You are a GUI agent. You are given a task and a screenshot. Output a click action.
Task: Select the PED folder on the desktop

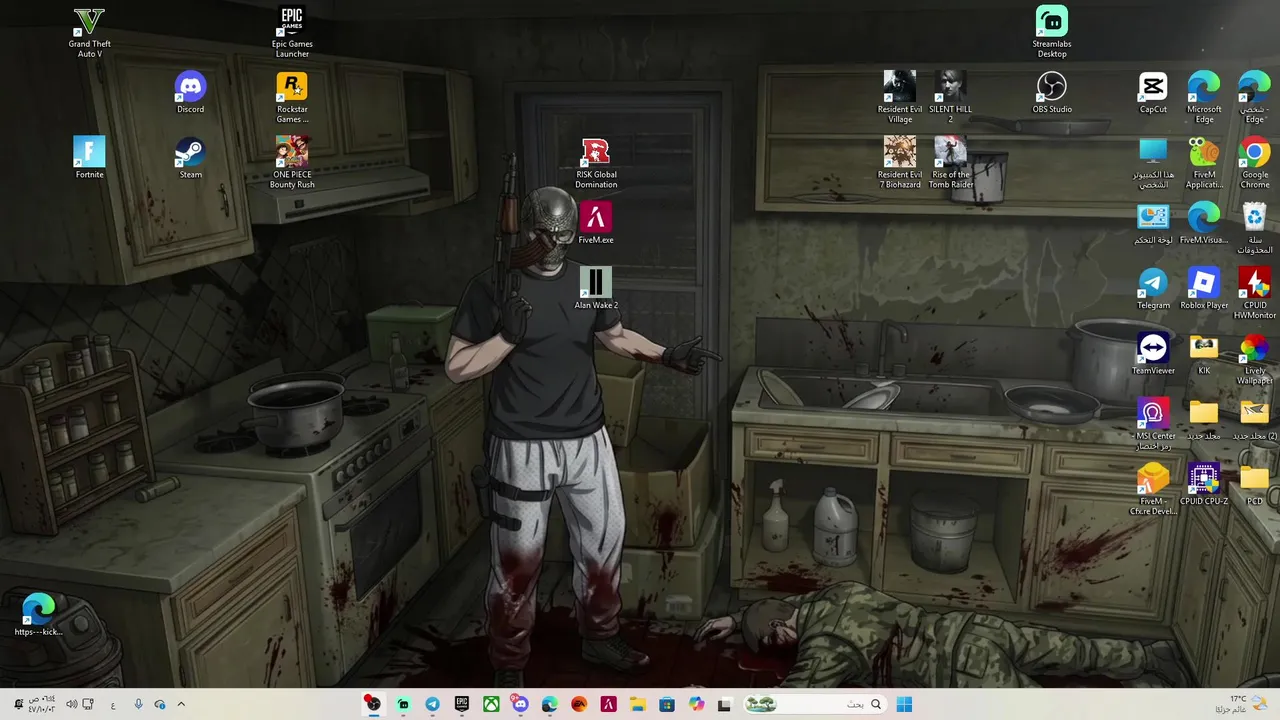pyautogui.click(x=1255, y=483)
